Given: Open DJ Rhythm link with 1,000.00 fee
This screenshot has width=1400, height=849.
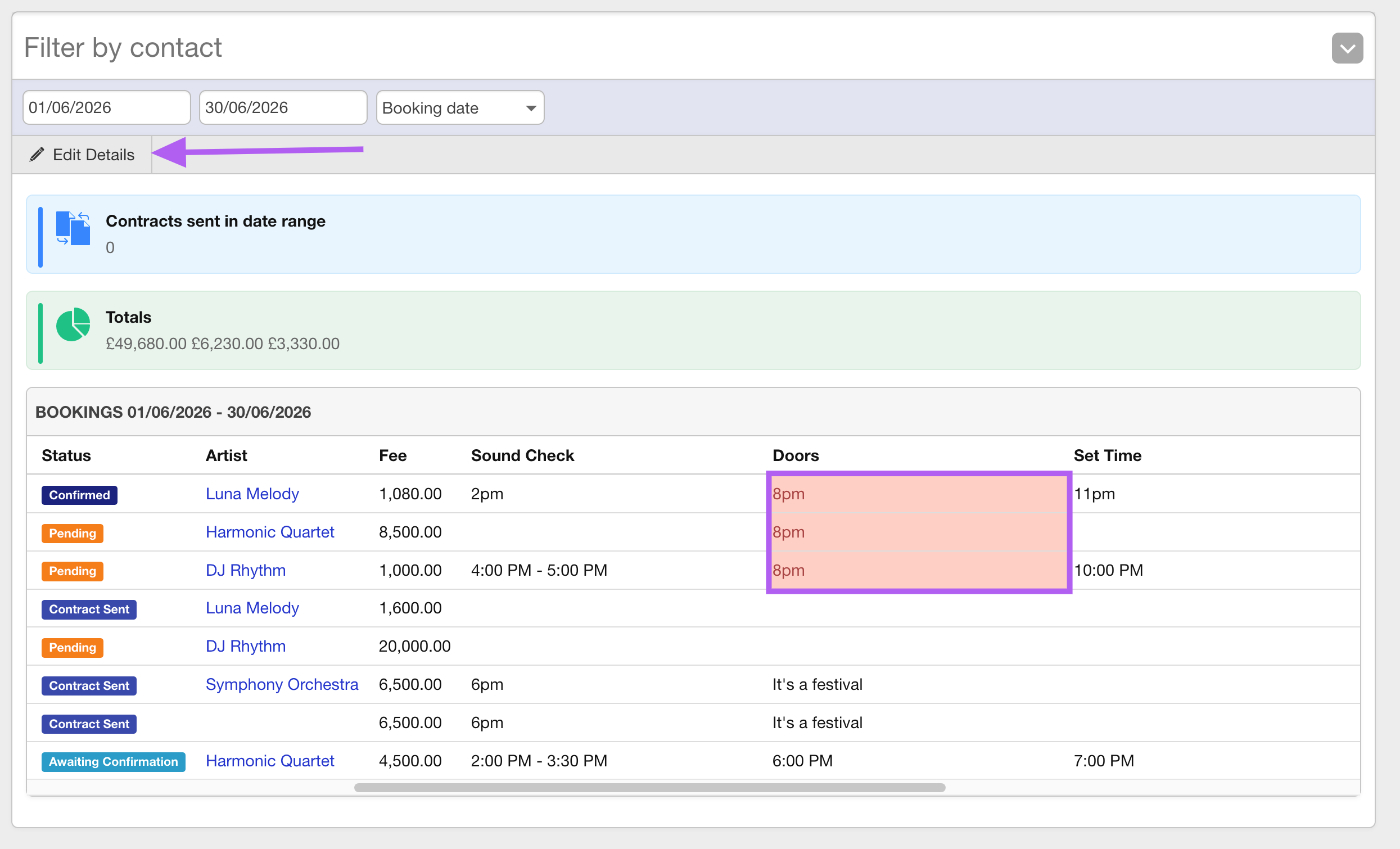Looking at the screenshot, I should [x=246, y=570].
